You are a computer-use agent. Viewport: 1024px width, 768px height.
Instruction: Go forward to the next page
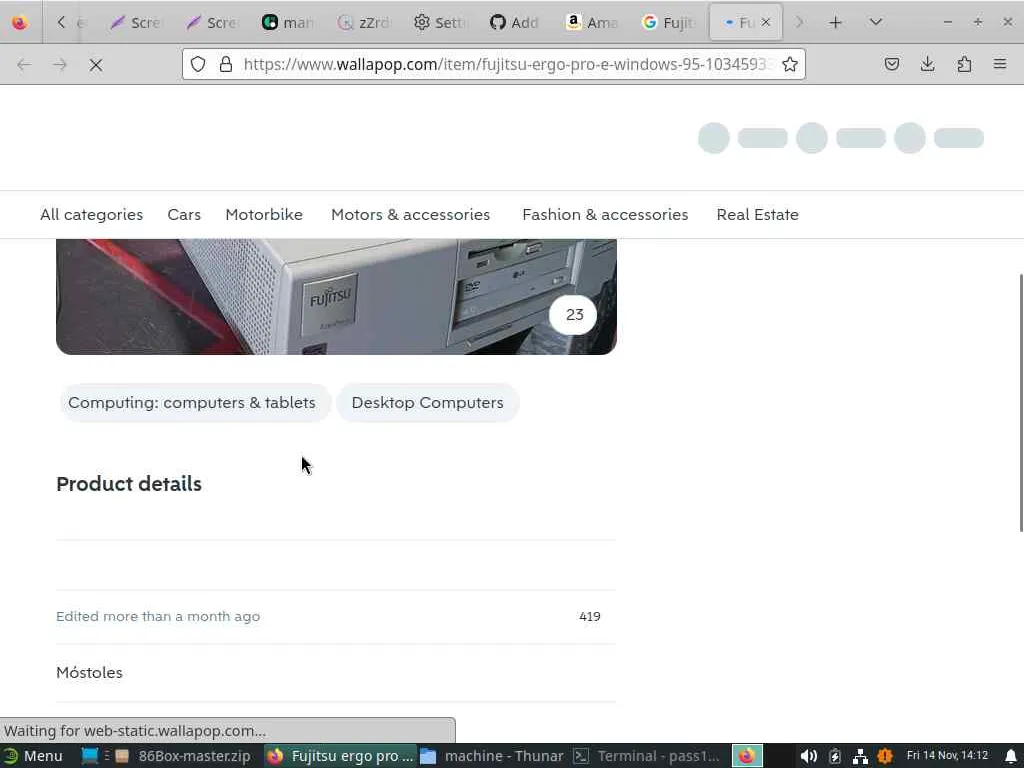[60, 65]
